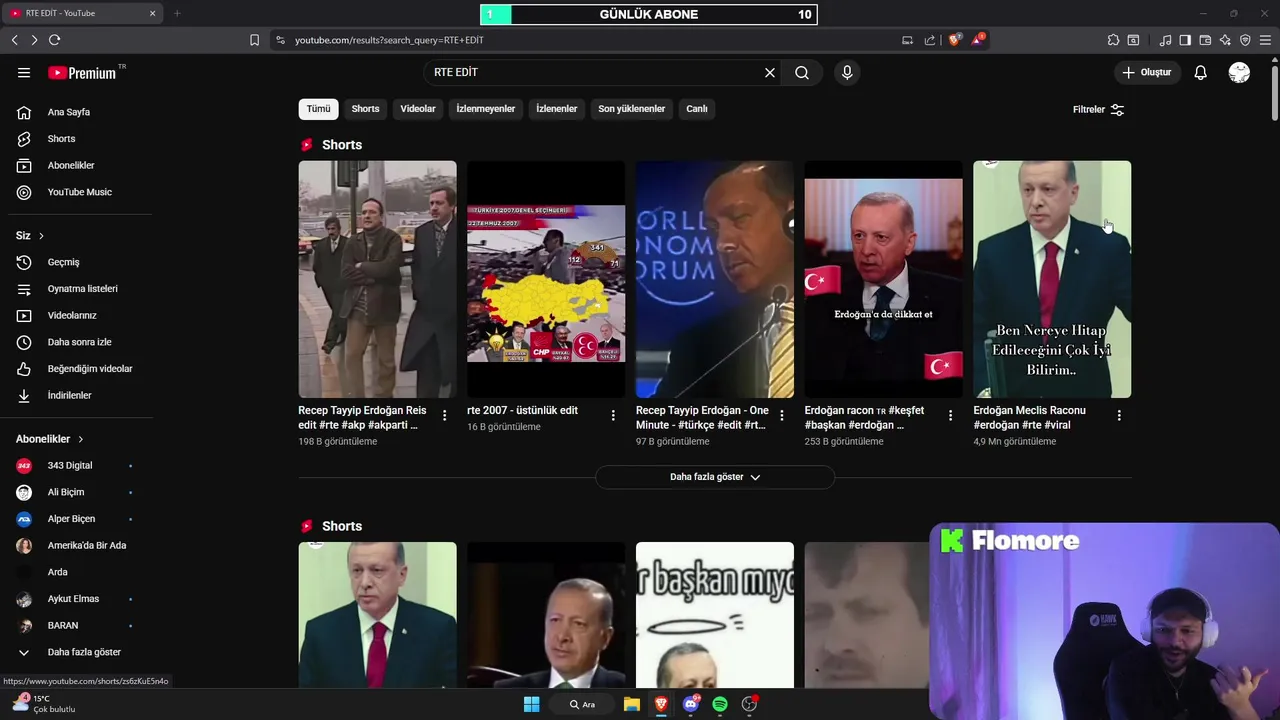Select the İzlenenler filter chip
This screenshot has width=1280, height=720.
[x=557, y=109]
